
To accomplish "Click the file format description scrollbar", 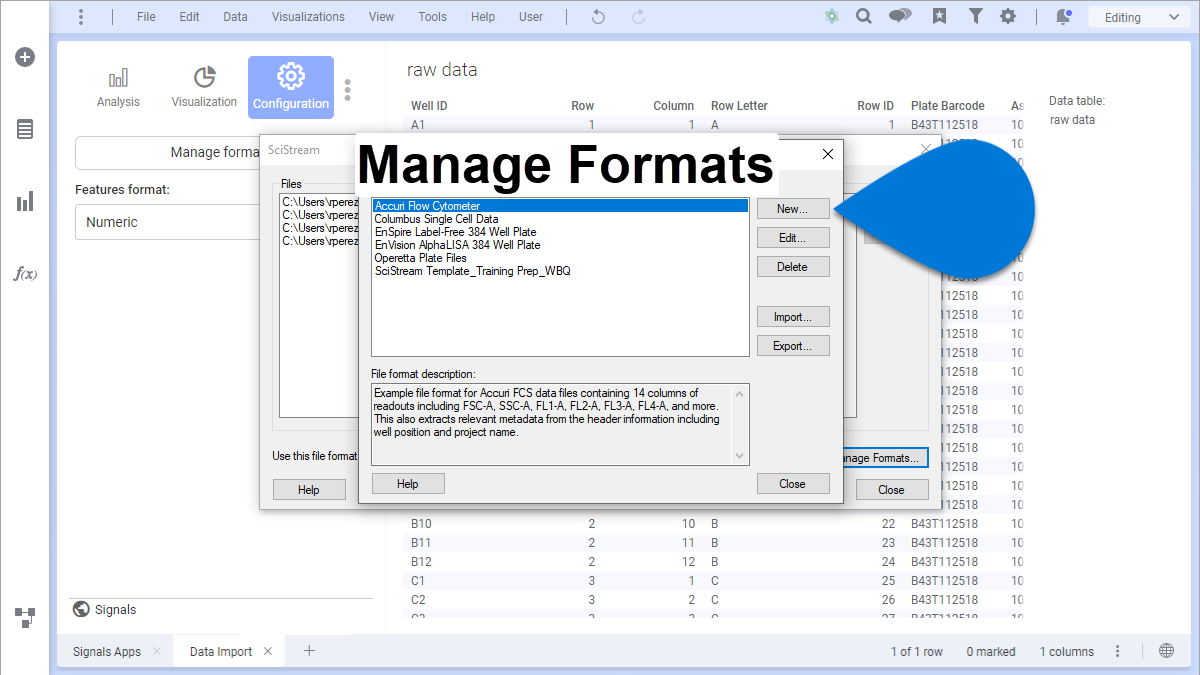I will [740, 424].
